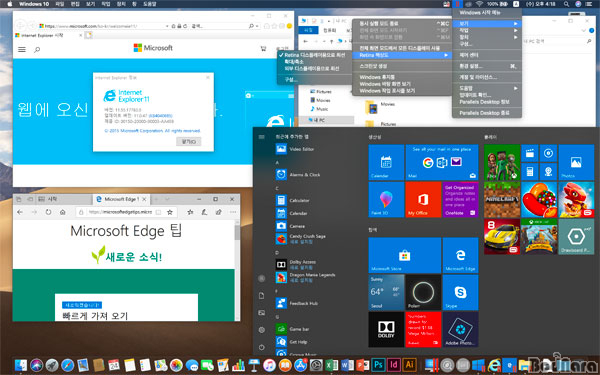
Task: Open Feedback Hub in the Start list
Action: [x=297, y=303]
